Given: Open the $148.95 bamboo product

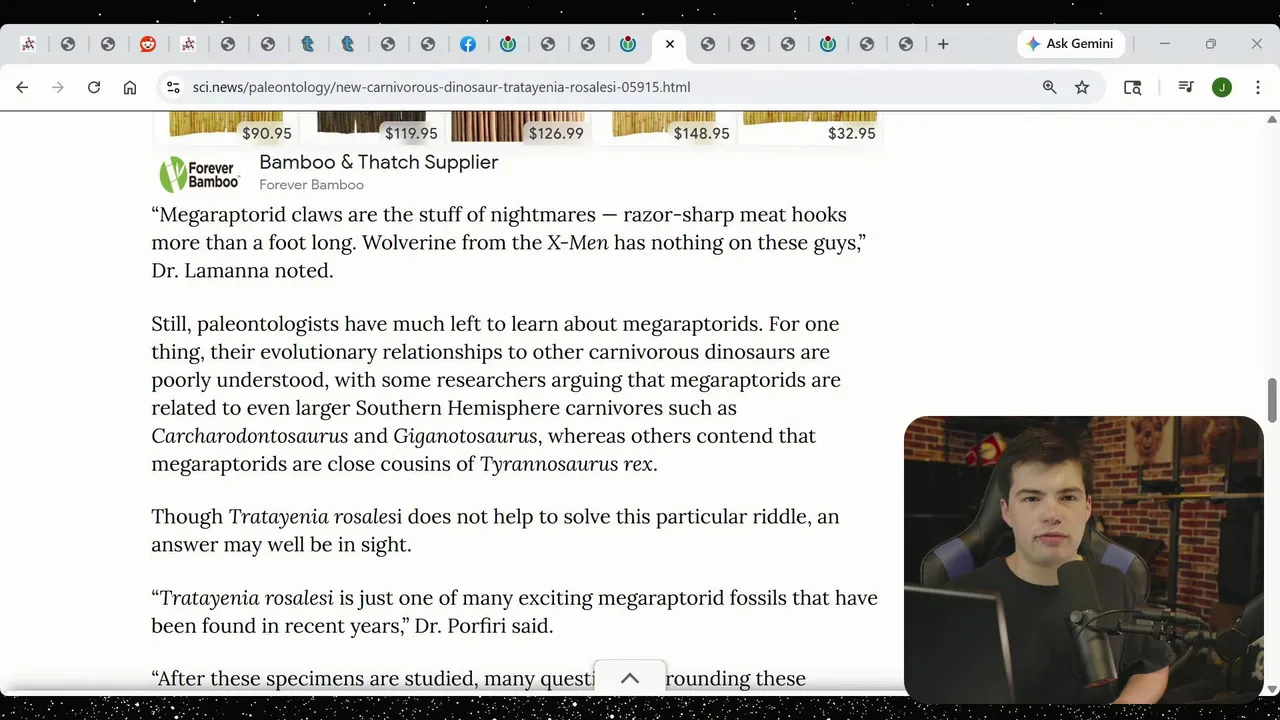Looking at the screenshot, I should coord(663,127).
